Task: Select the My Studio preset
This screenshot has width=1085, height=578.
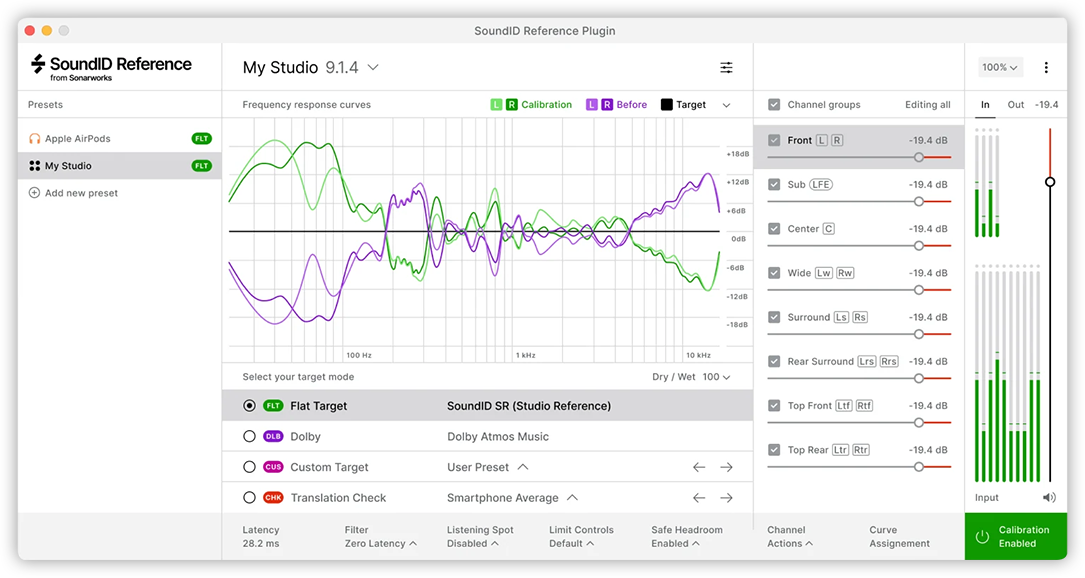Action: [x=68, y=166]
